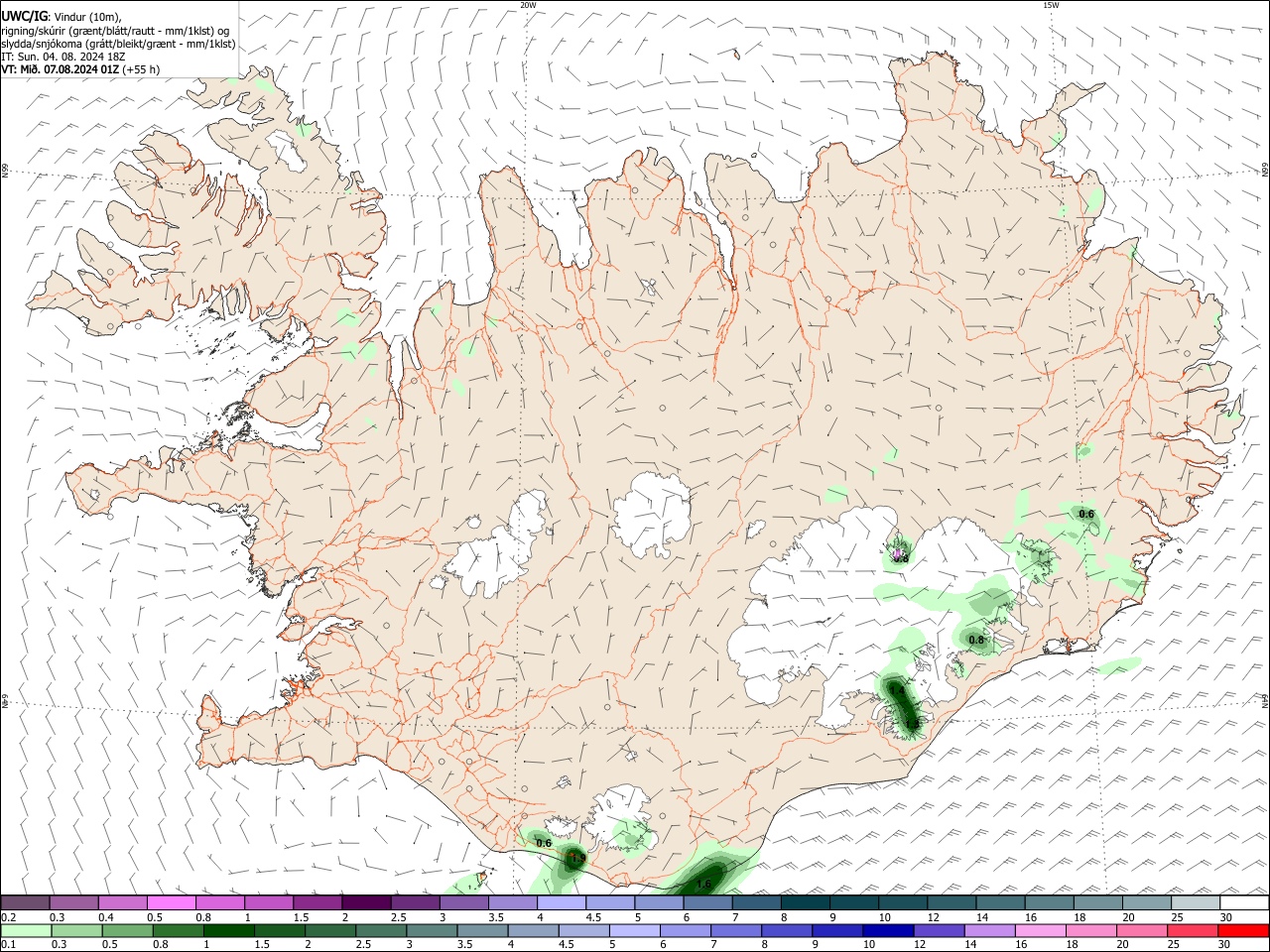Click the pale green 0.1 rain scale swatch
Screen dimensions: 1270x952
pos(25,931)
